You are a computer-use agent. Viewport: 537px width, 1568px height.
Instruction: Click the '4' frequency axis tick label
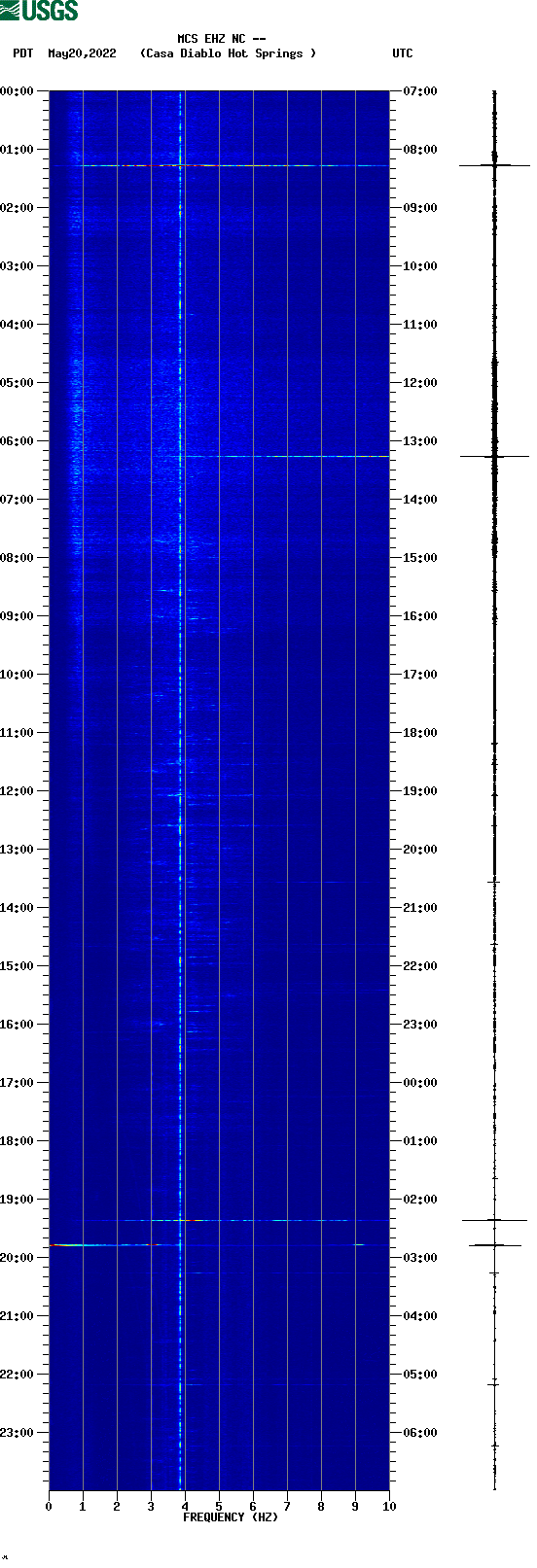point(185,1507)
